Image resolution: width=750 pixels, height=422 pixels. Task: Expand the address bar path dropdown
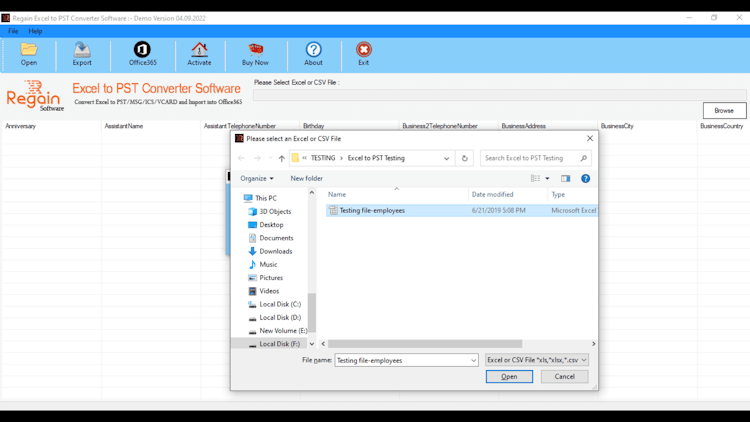pos(446,158)
